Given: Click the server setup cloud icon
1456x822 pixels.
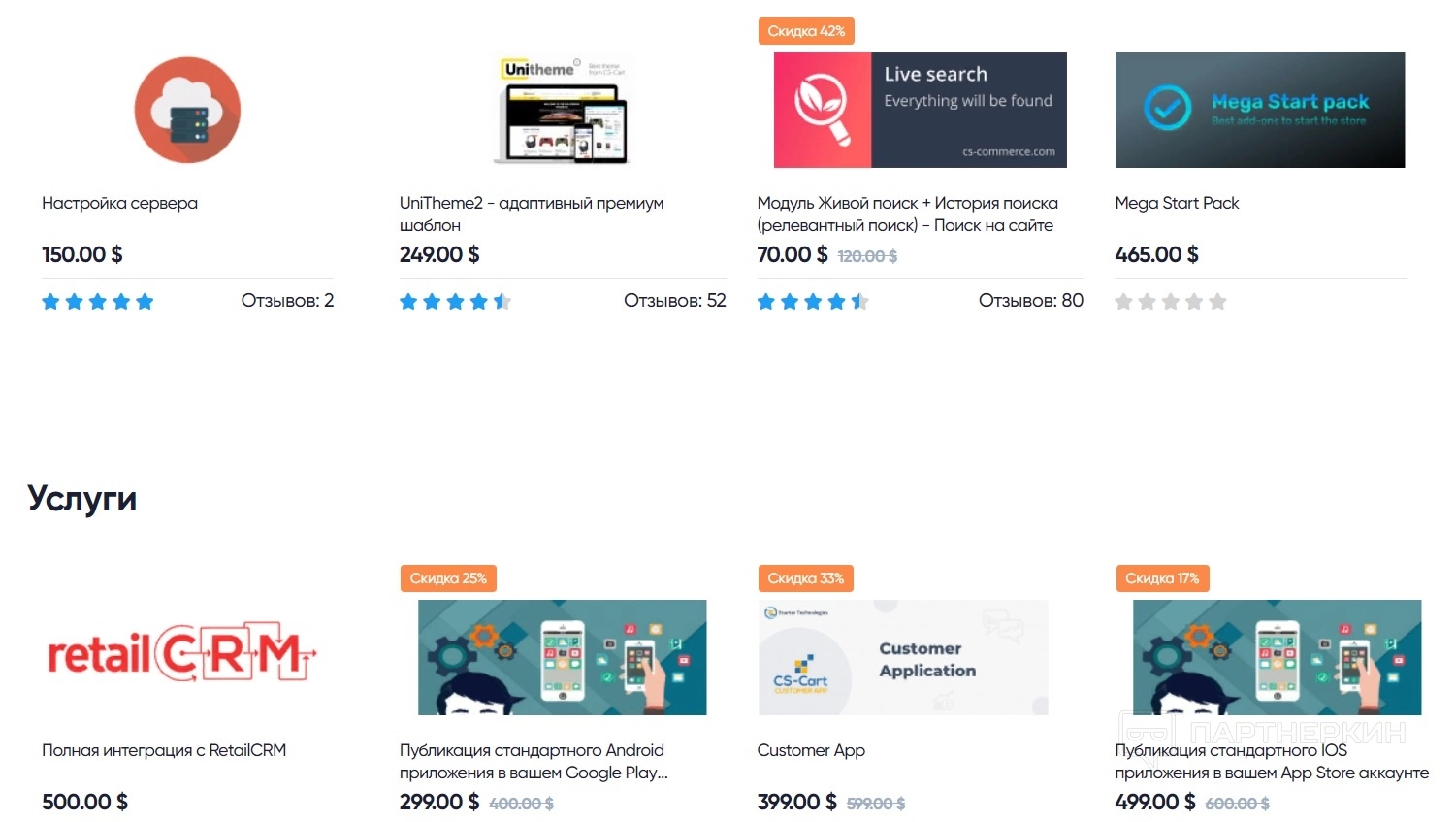Looking at the screenshot, I should click(x=187, y=110).
